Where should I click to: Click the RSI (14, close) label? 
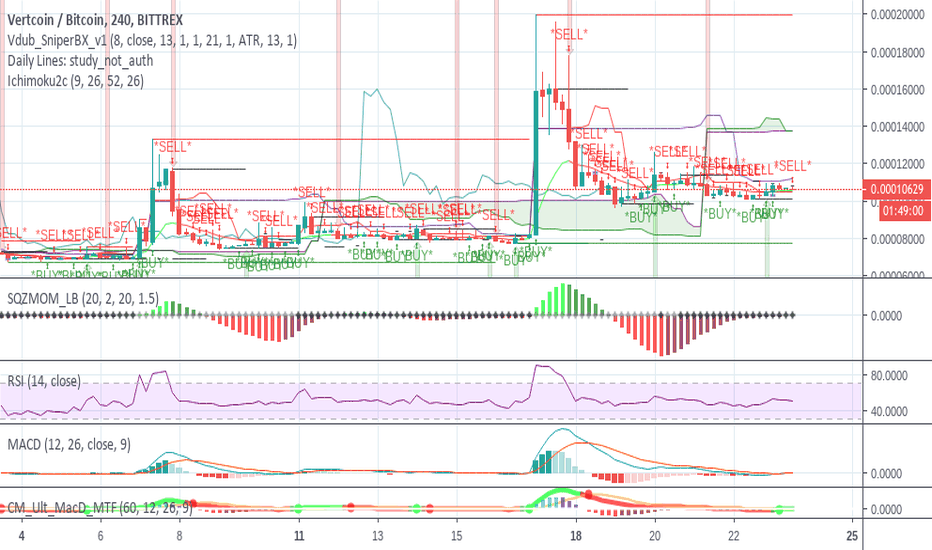click(44, 381)
